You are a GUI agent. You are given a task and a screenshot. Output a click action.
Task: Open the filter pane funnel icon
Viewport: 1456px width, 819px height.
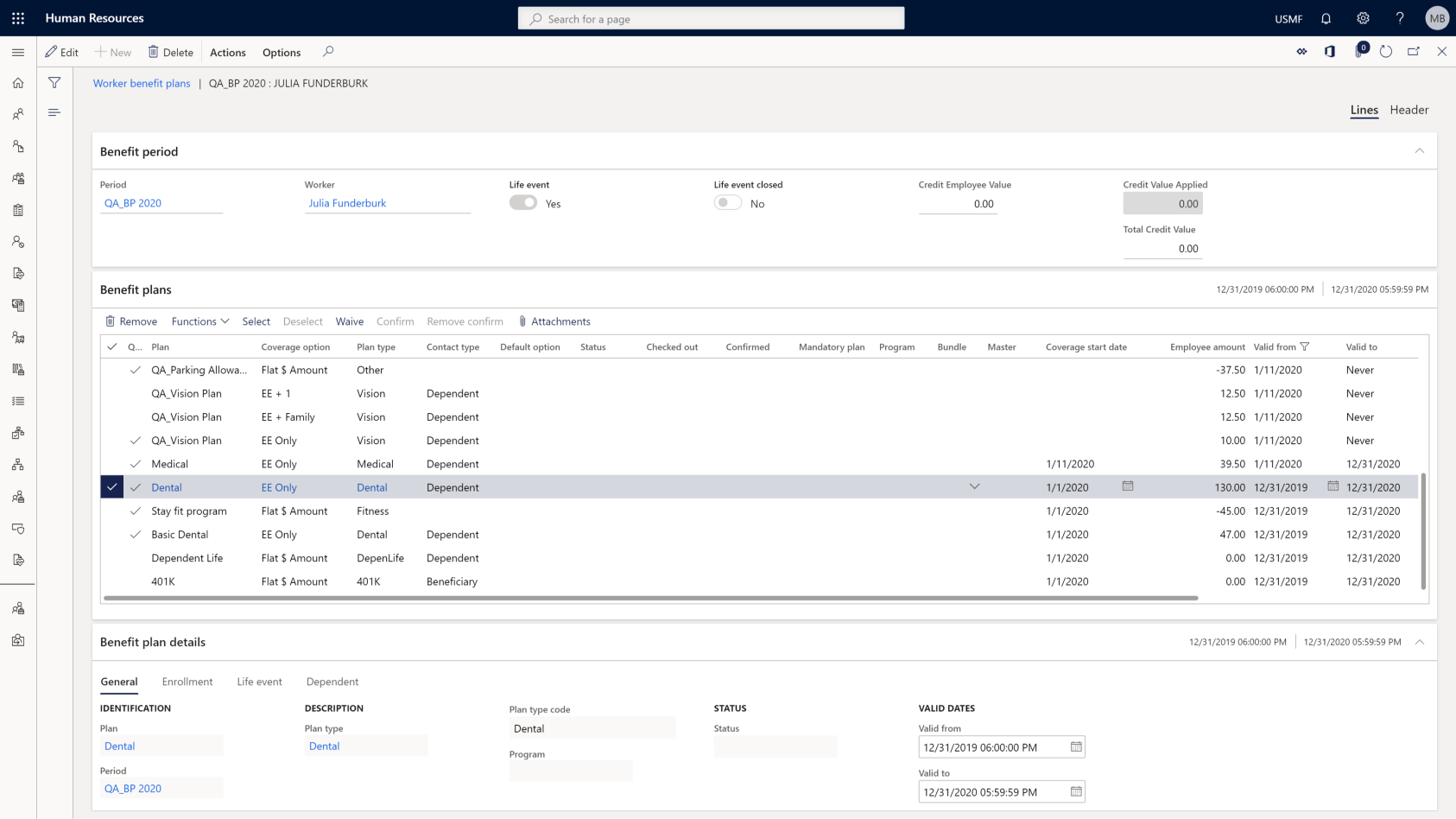[54, 83]
